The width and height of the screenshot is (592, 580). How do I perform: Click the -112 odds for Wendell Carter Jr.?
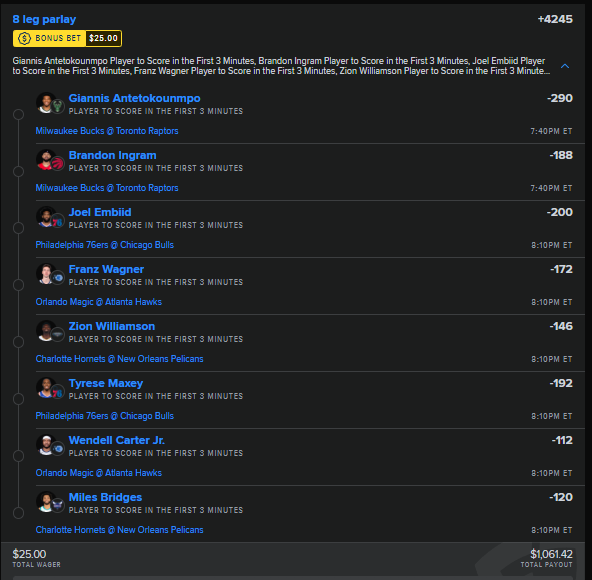562,440
